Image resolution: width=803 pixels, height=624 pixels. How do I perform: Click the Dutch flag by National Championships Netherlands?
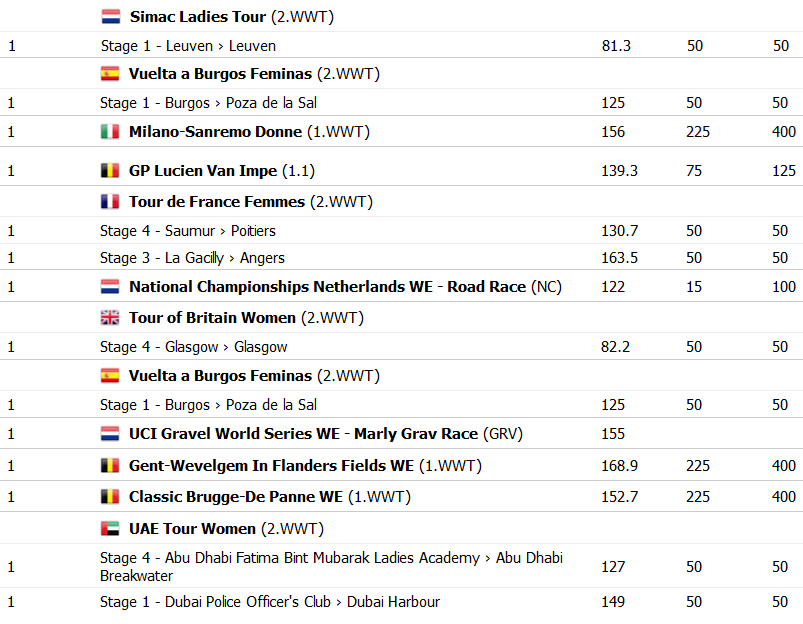(x=110, y=286)
